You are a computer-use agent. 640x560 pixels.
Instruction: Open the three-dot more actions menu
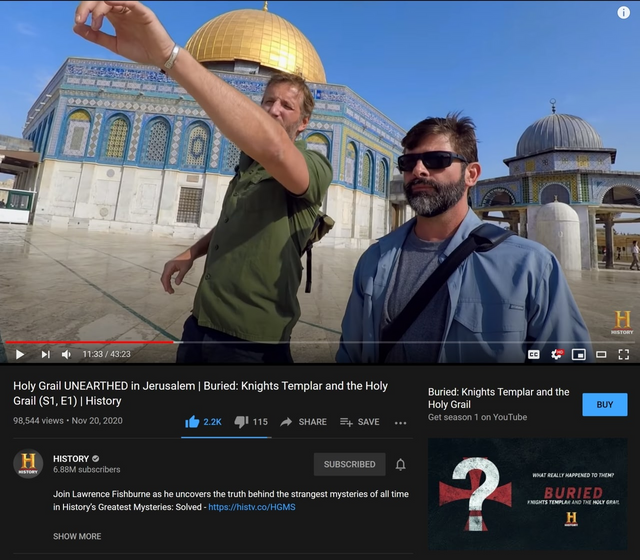coord(400,423)
